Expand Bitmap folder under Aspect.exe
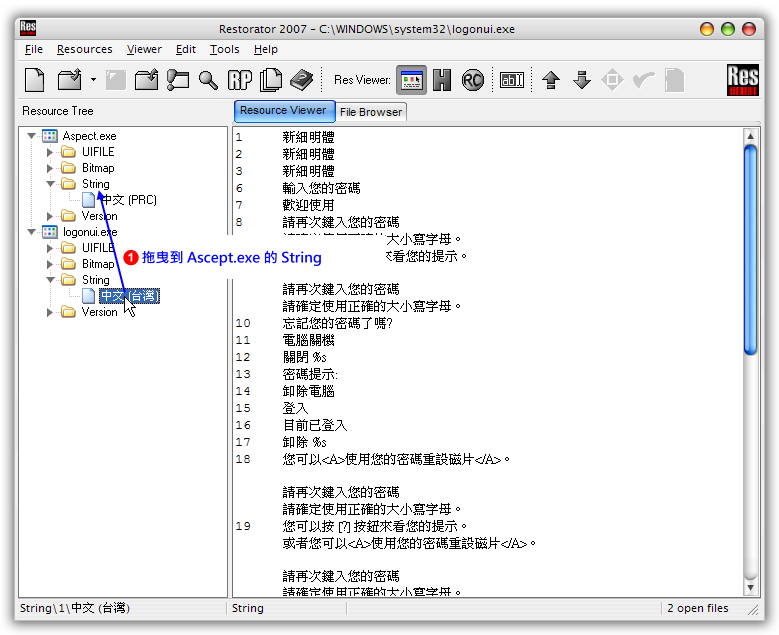 pyautogui.click(x=50, y=168)
